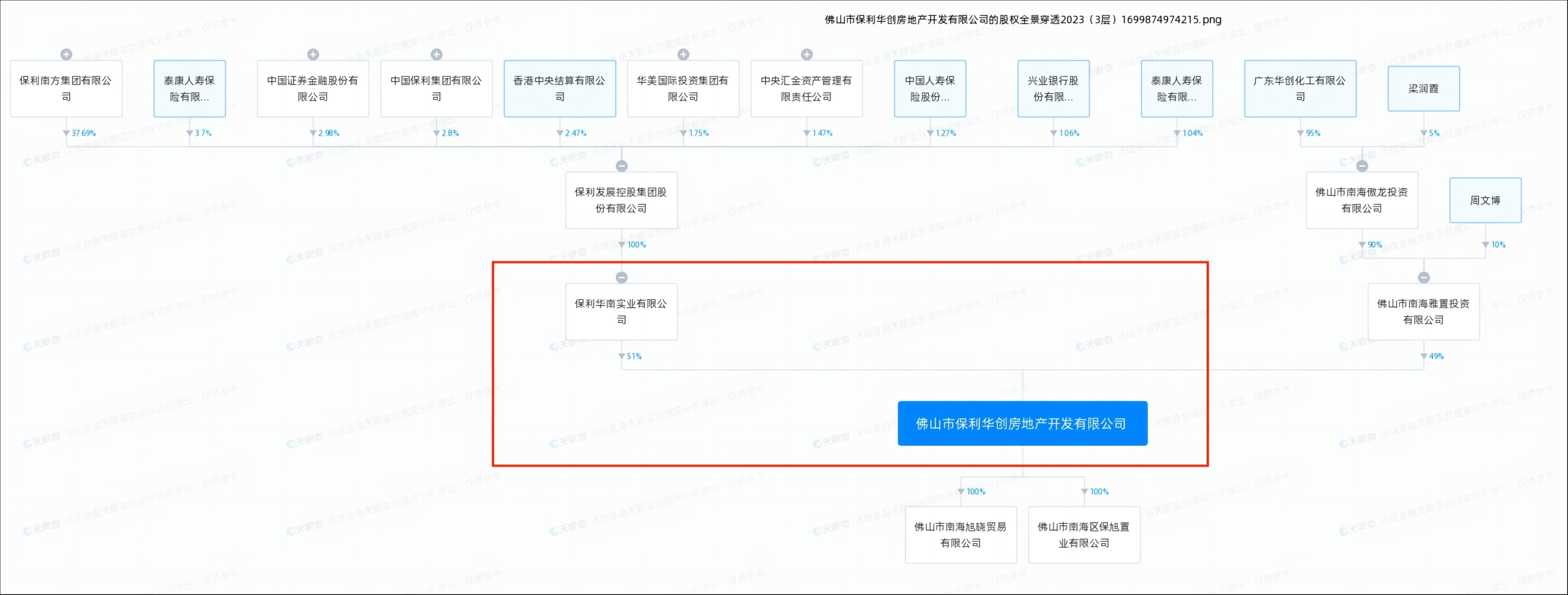Viewport: 1568px width, 595px height.
Task: Open the 佛山市南海旭晓贸易有限公司 subsidiary node
Action: pos(961,534)
